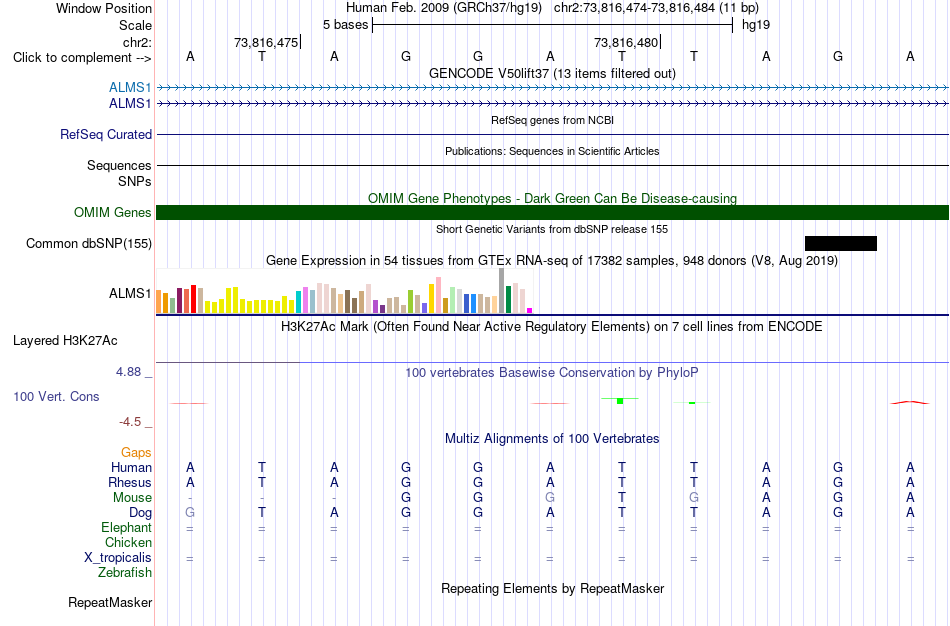950x626 pixels.
Task: Click the 100 Vert. Cons track label
Action: click(56, 396)
